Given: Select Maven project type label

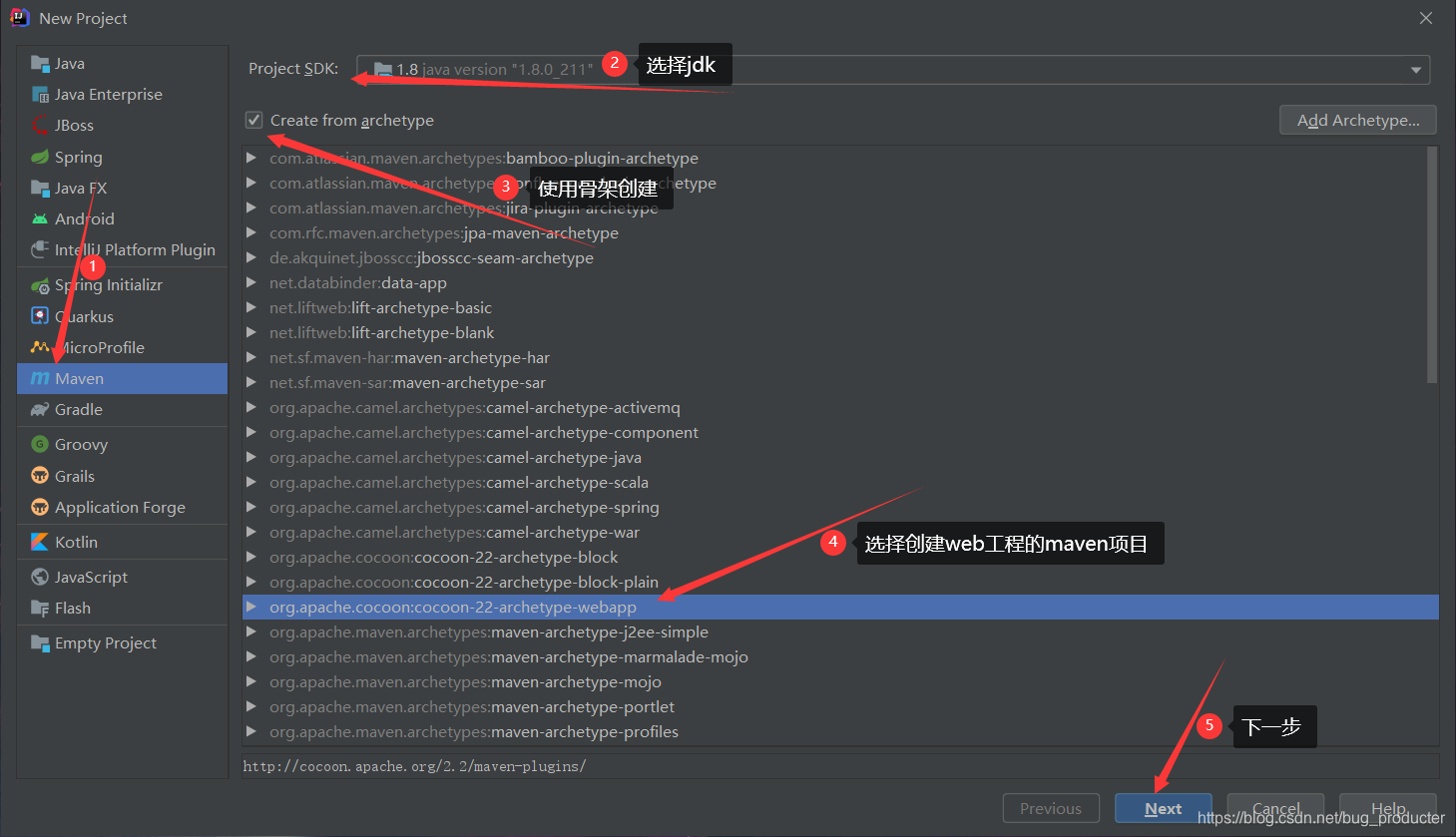Looking at the screenshot, I should (x=80, y=379).
